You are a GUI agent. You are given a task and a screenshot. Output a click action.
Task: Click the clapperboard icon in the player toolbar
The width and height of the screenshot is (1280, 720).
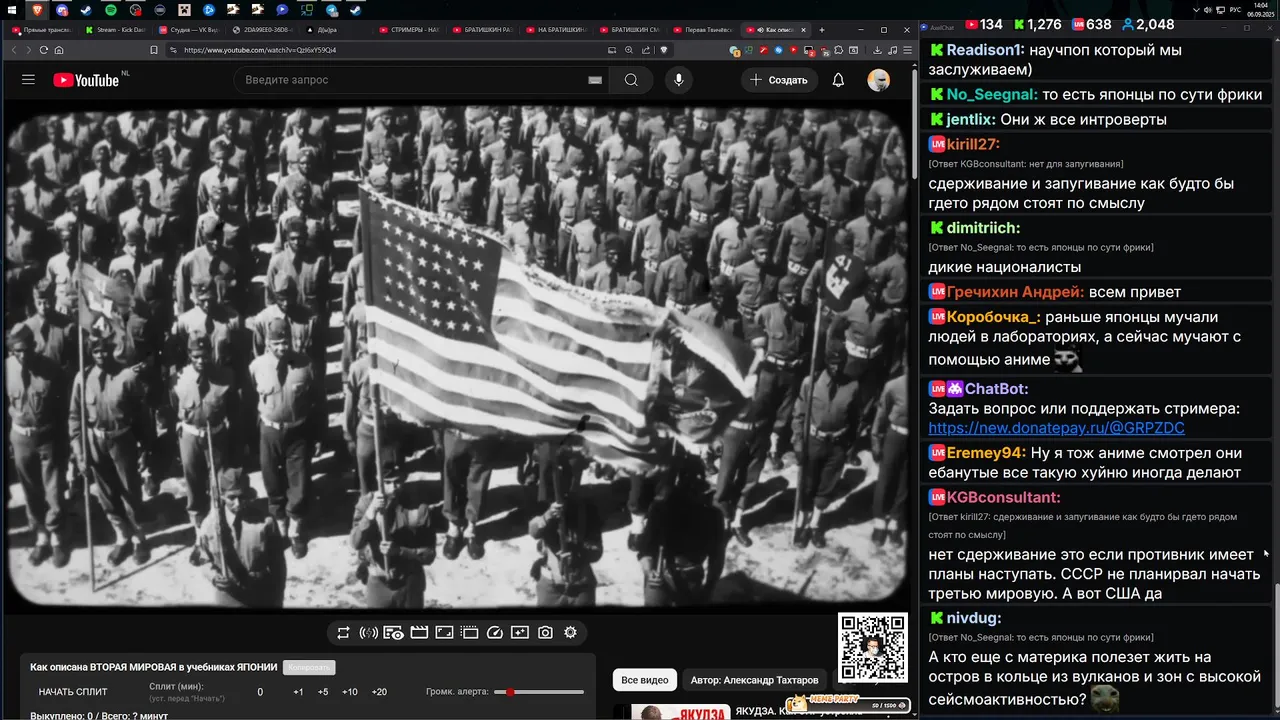point(419,632)
